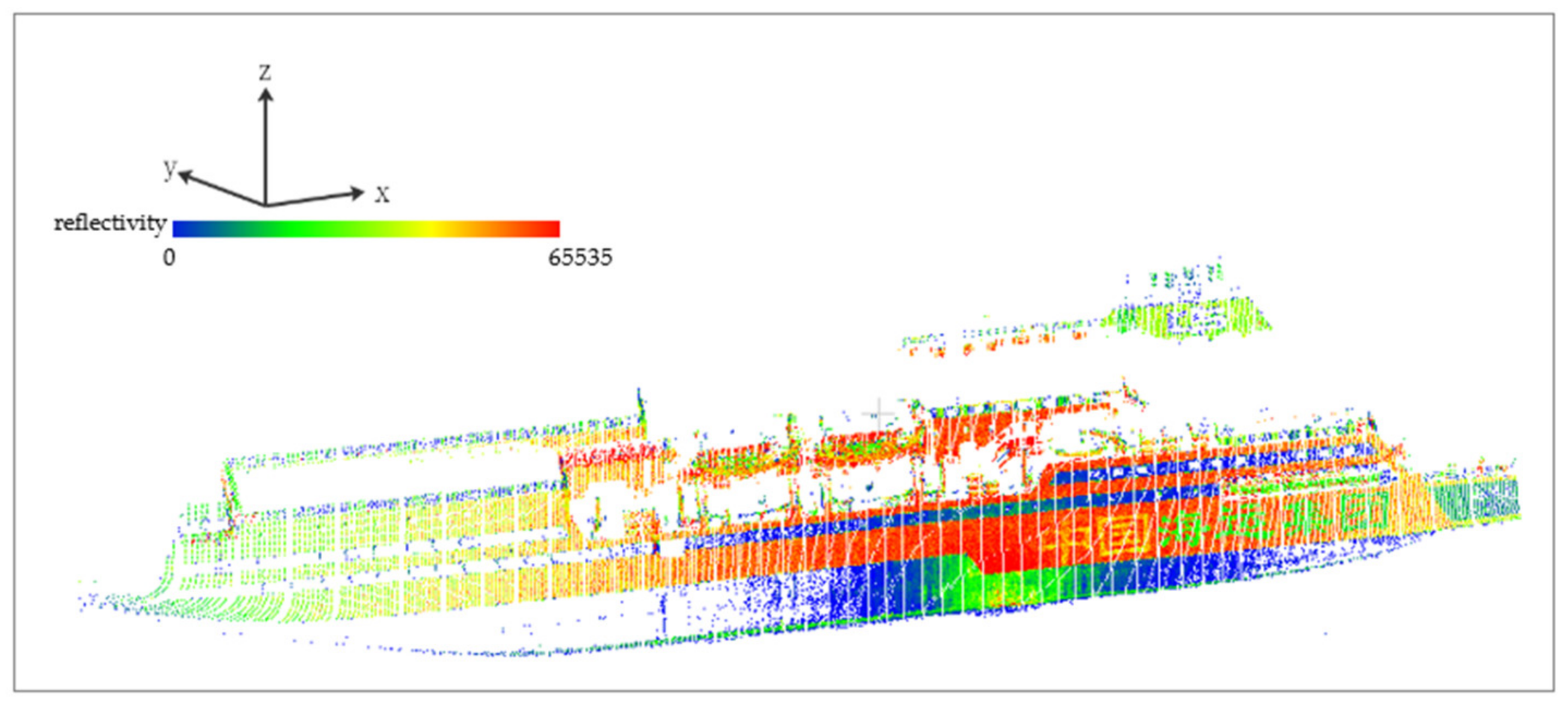1568x715 pixels.
Task: Click the floating point cluster above ship
Action: (1181, 317)
